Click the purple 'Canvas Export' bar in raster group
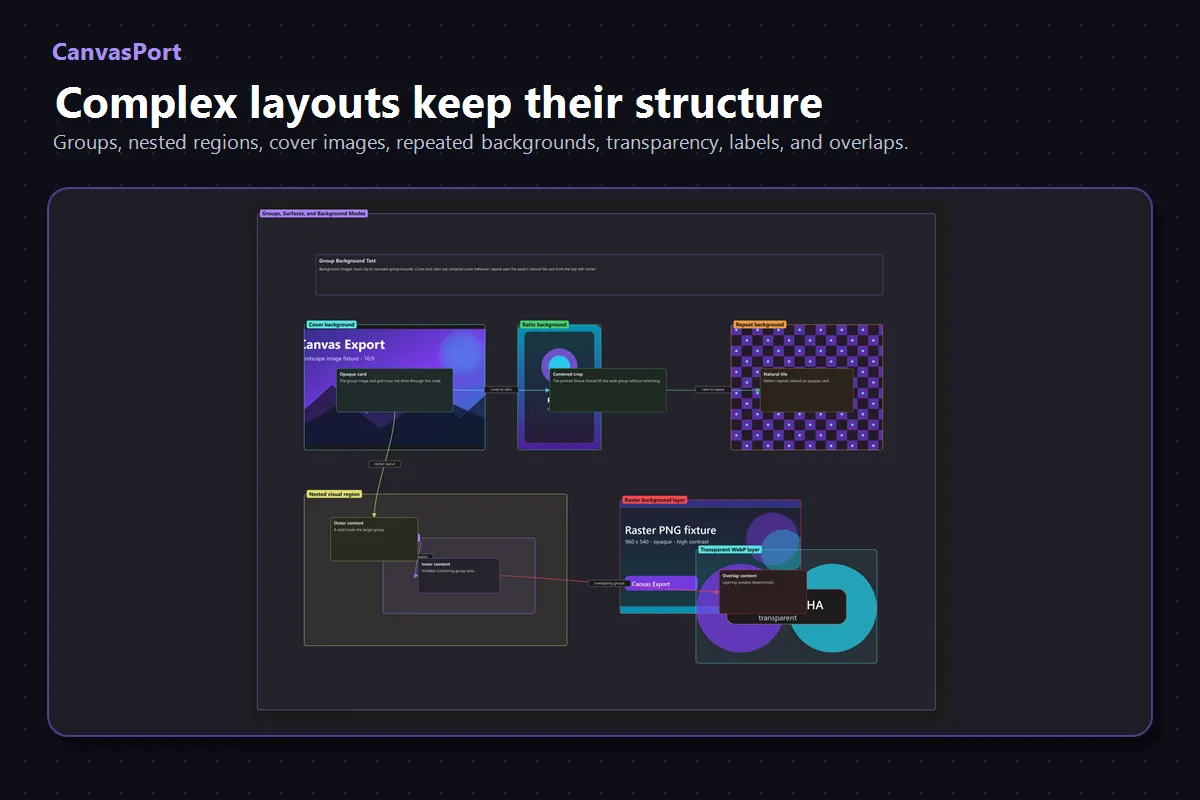The height and width of the screenshot is (800, 1200). [661, 583]
